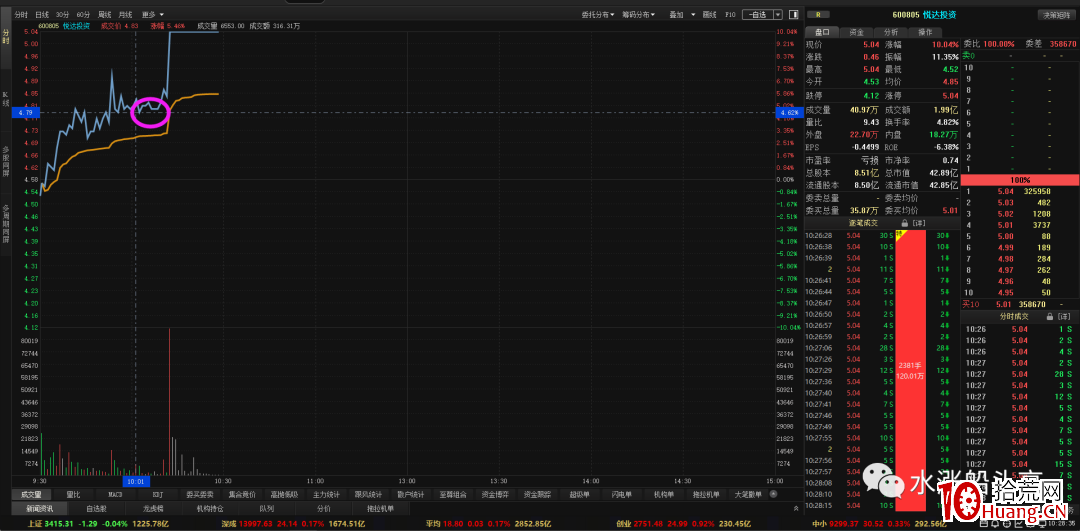This screenshot has height=531, width=1080.
Task: Switch to the 分析 tab
Action: coord(891,32)
